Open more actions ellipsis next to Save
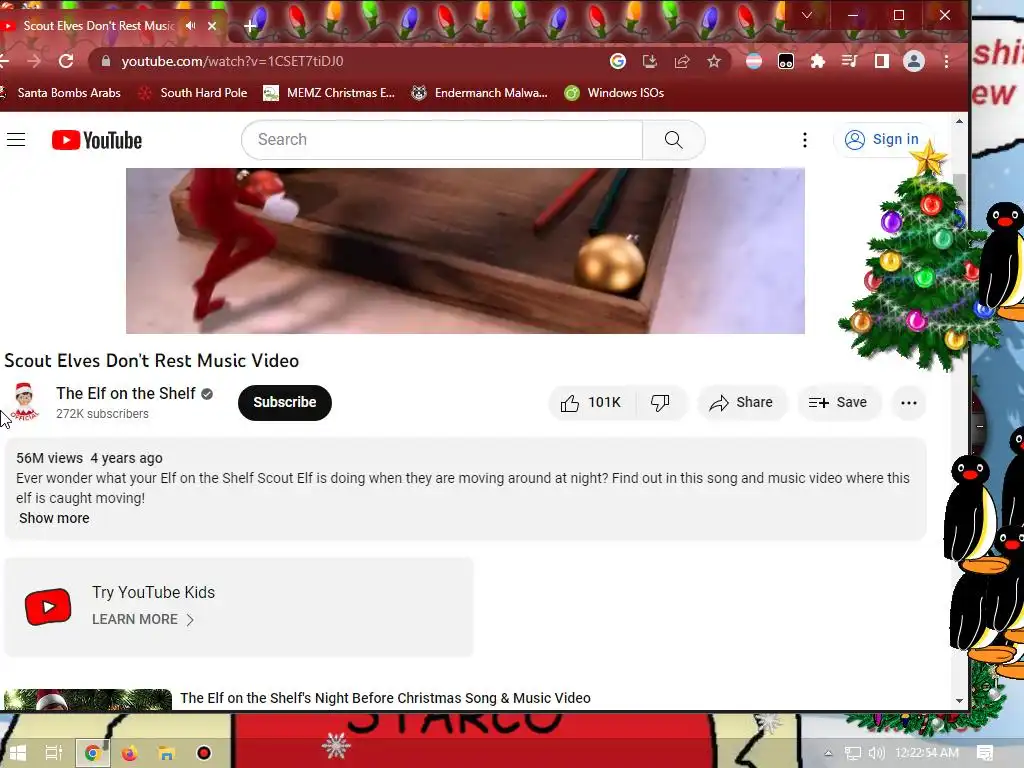Image resolution: width=1024 pixels, height=768 pixels. point(908,402)
